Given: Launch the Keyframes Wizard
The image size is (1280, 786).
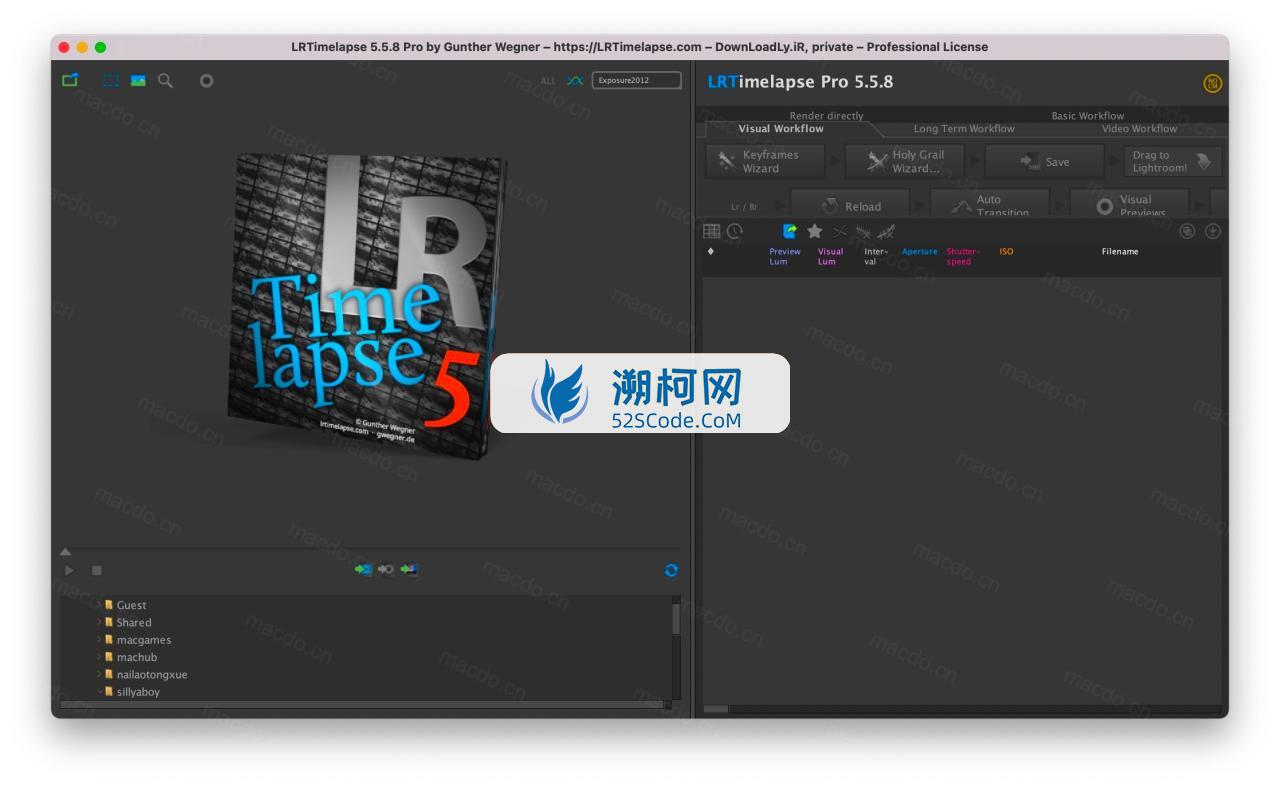Looking at the screenshot, I should 765,161.
